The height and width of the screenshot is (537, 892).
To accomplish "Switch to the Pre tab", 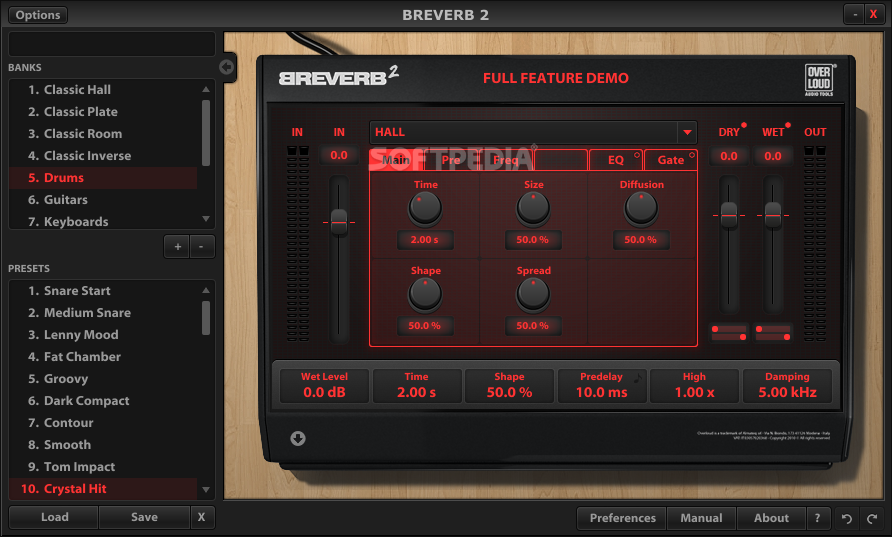I will (x=451, y=160).
